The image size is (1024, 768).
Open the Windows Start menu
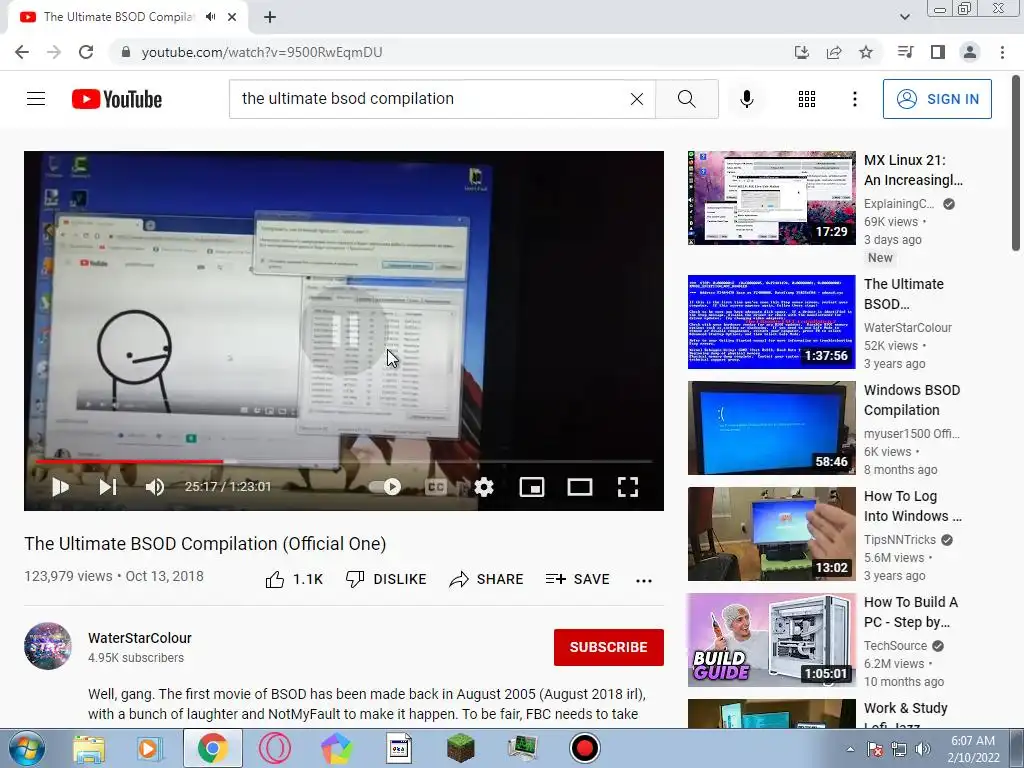[26, 748]
